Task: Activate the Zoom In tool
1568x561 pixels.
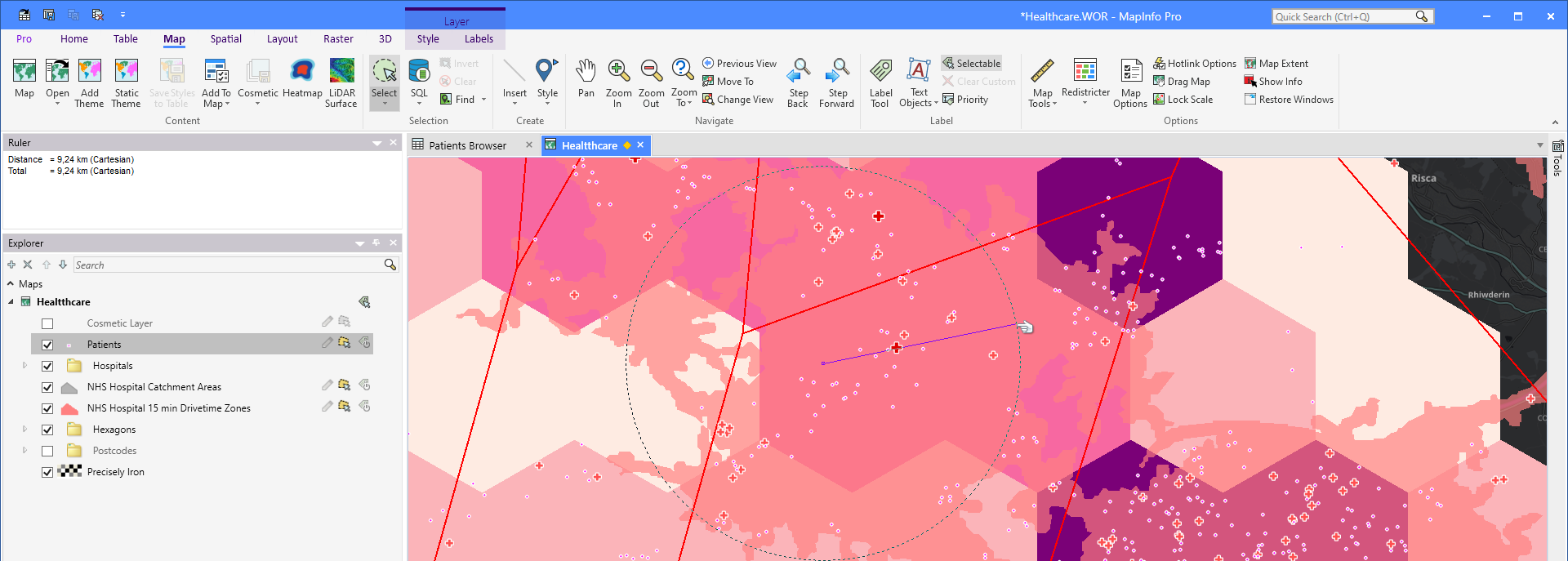Action: pos(619,83)
